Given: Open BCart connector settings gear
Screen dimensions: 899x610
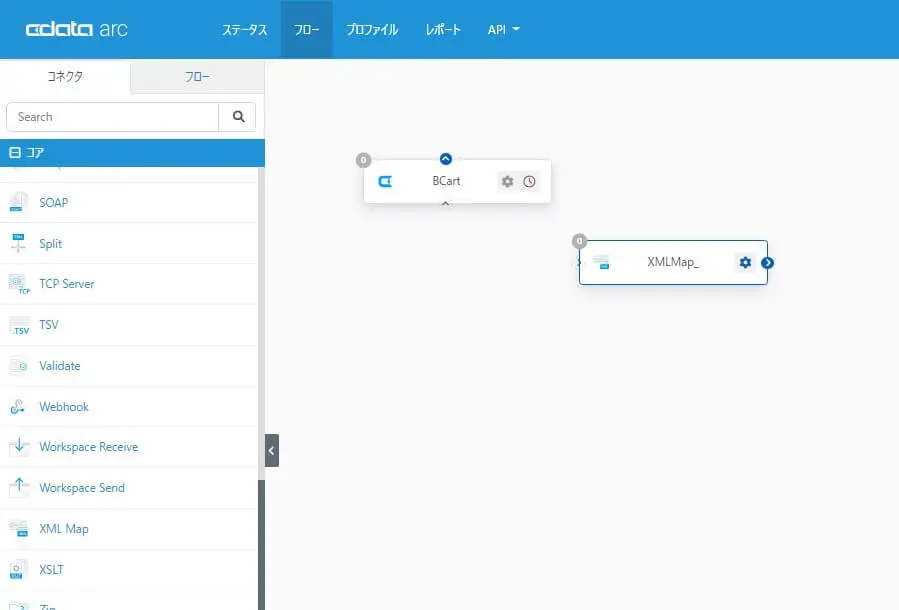Looking at the screenshot, I should click(507, 181).
